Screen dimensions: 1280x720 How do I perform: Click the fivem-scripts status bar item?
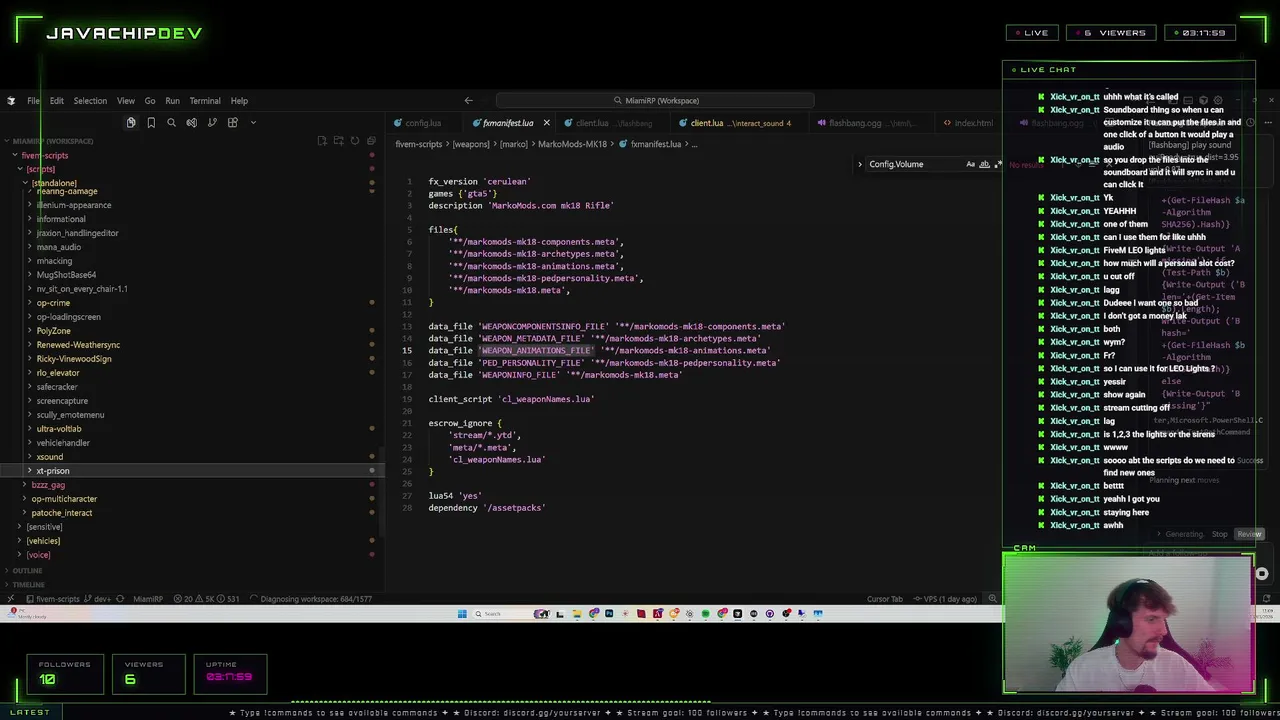(x=52, y=599)
